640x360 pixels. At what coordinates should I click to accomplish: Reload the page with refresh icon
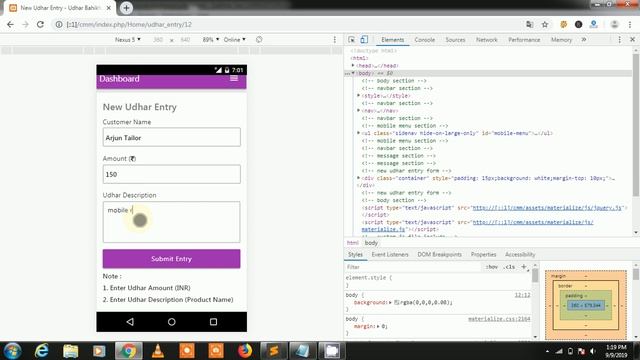(40, 24)
